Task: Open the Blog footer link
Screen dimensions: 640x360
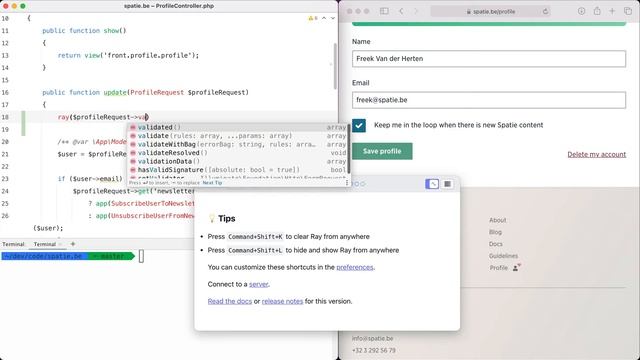Action: [496, 232]
